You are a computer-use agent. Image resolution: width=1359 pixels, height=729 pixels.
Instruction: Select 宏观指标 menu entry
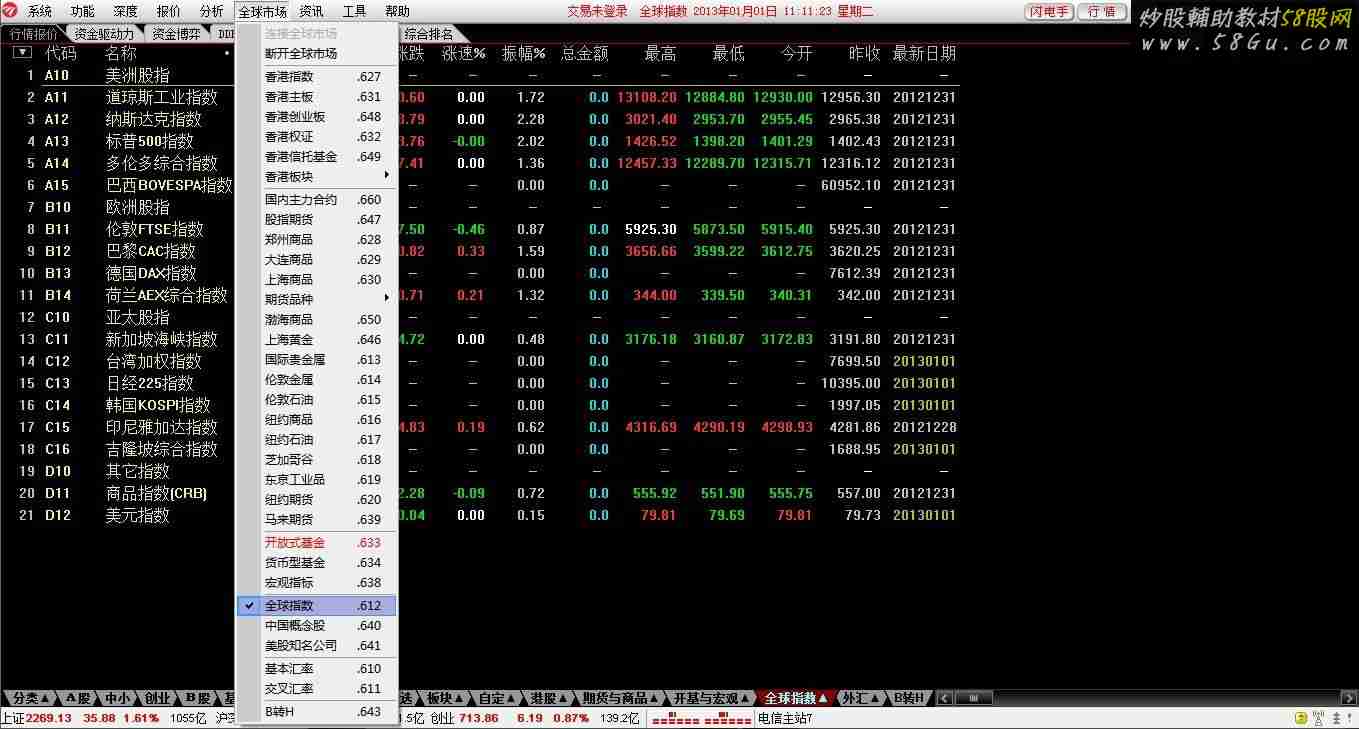tap(317, 583)
